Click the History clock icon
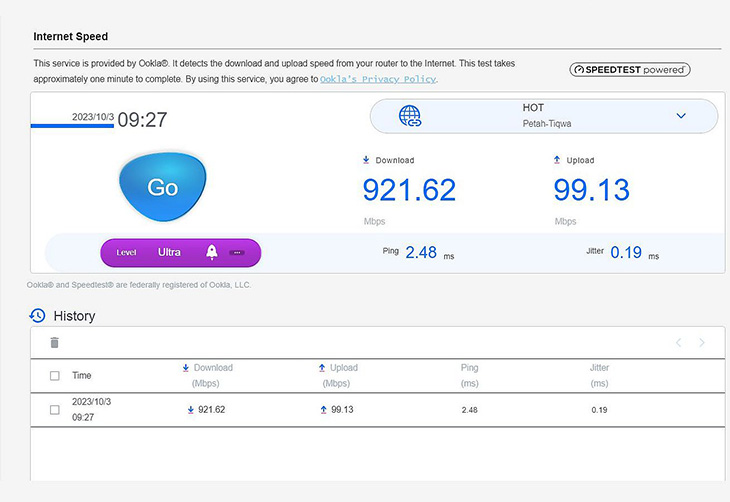The width and height of the screenshot is (730, 502). 37,316
